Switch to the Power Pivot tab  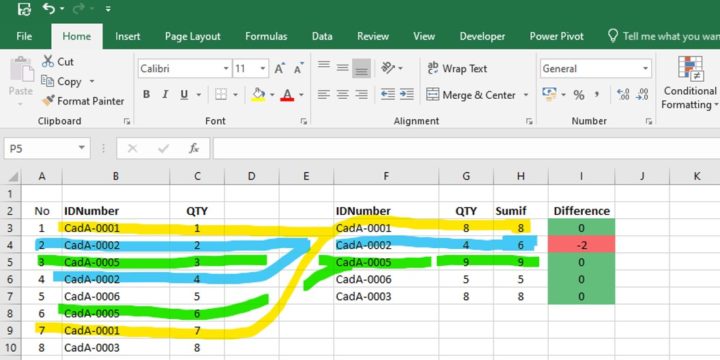(557, 36)
